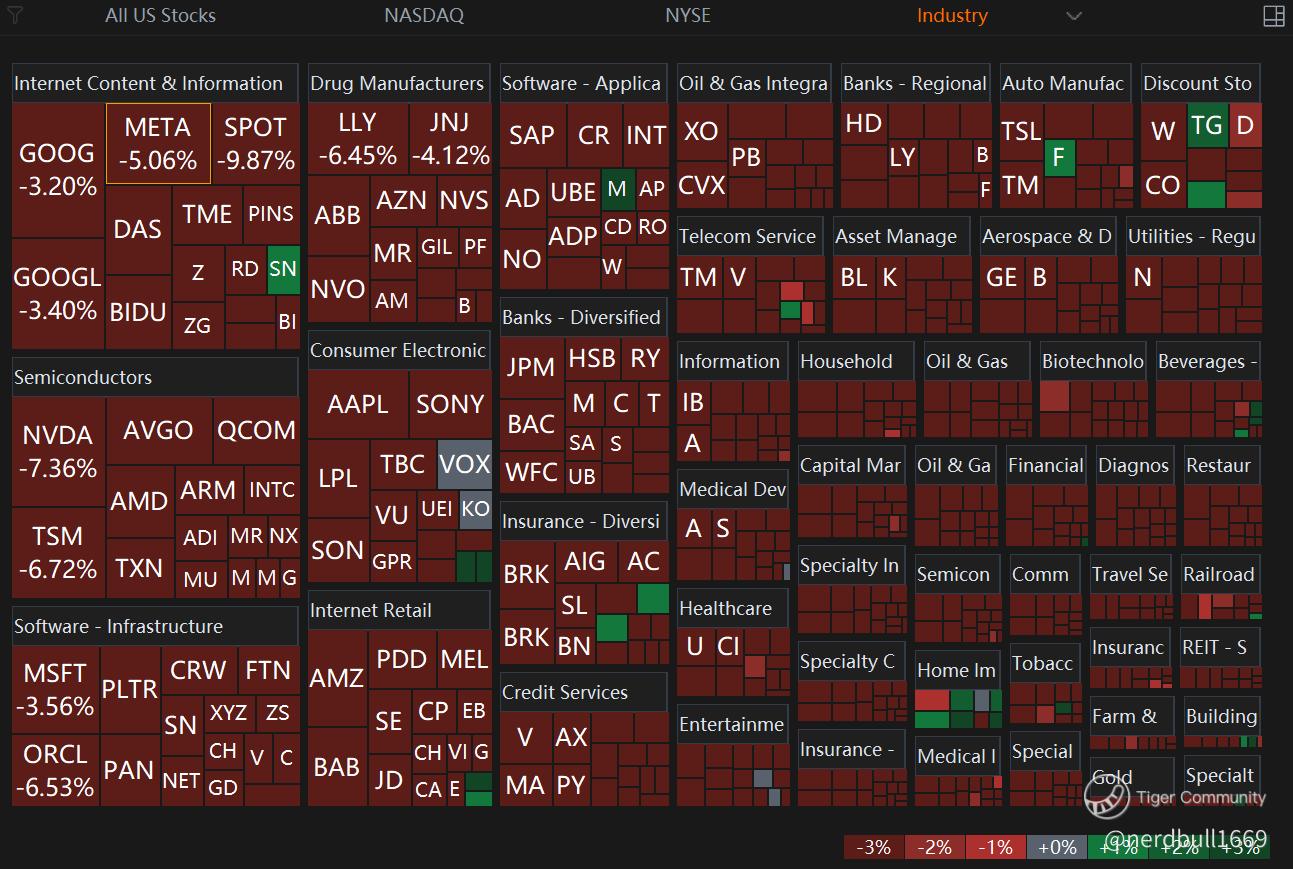The width and height of the screenshot is (1293, 869).
Task: Open the Biotechnolo sector header
Action: pos(1093,362)
